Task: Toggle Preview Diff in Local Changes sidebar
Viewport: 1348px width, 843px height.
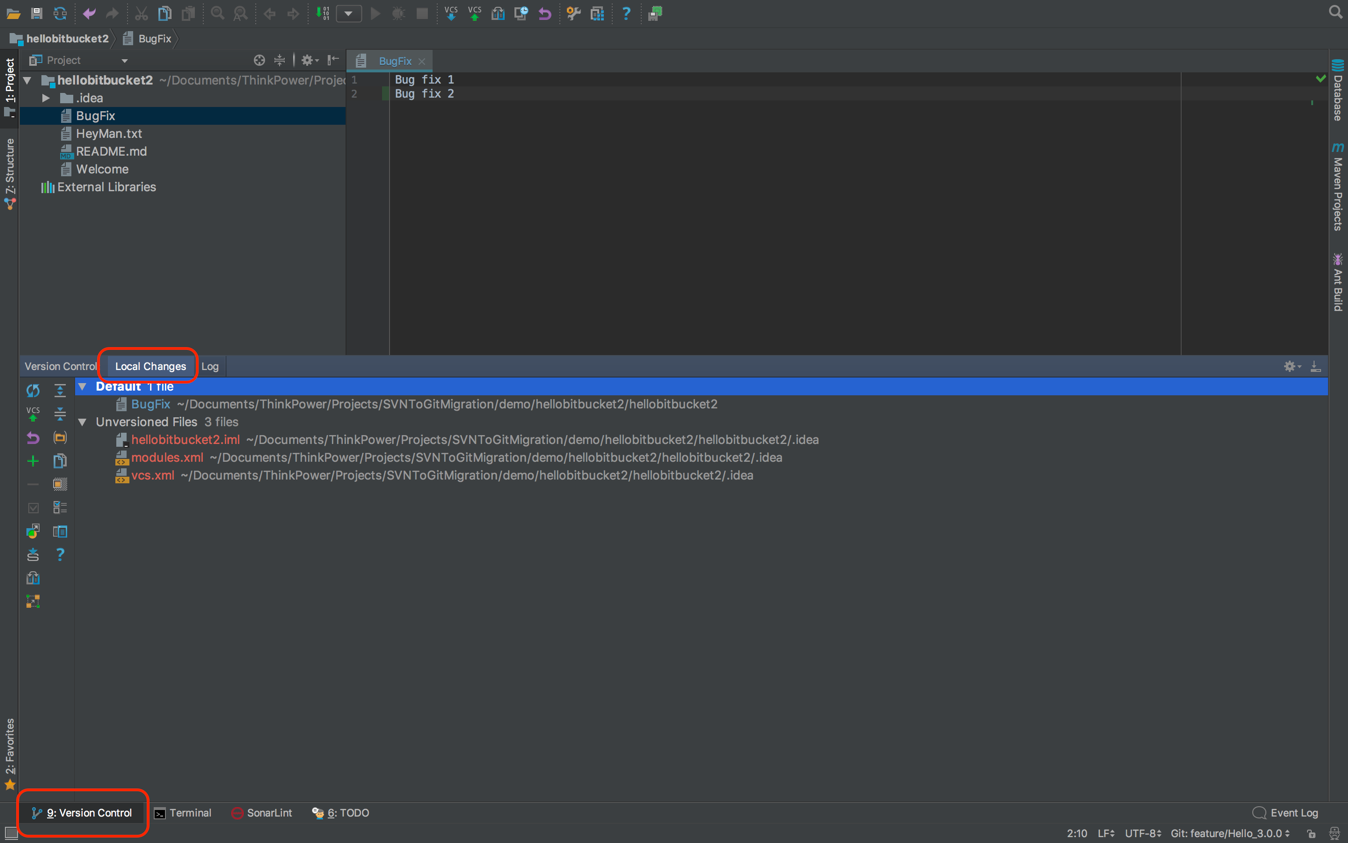Action: coord(60,531)
